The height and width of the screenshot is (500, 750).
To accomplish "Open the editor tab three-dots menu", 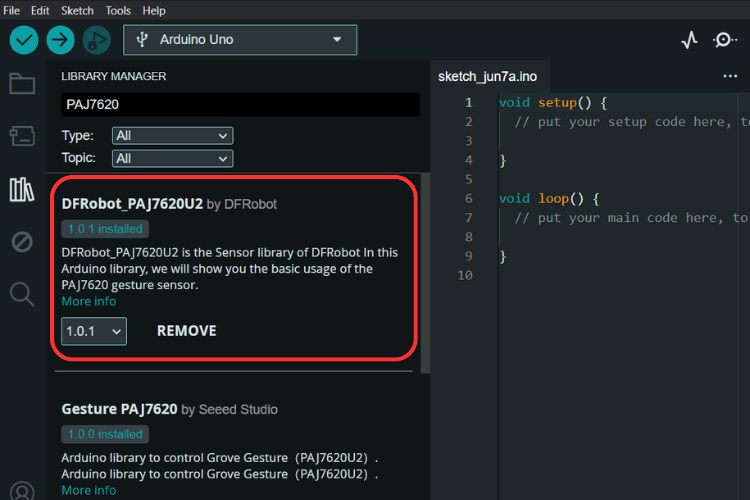I will (730, 76).
